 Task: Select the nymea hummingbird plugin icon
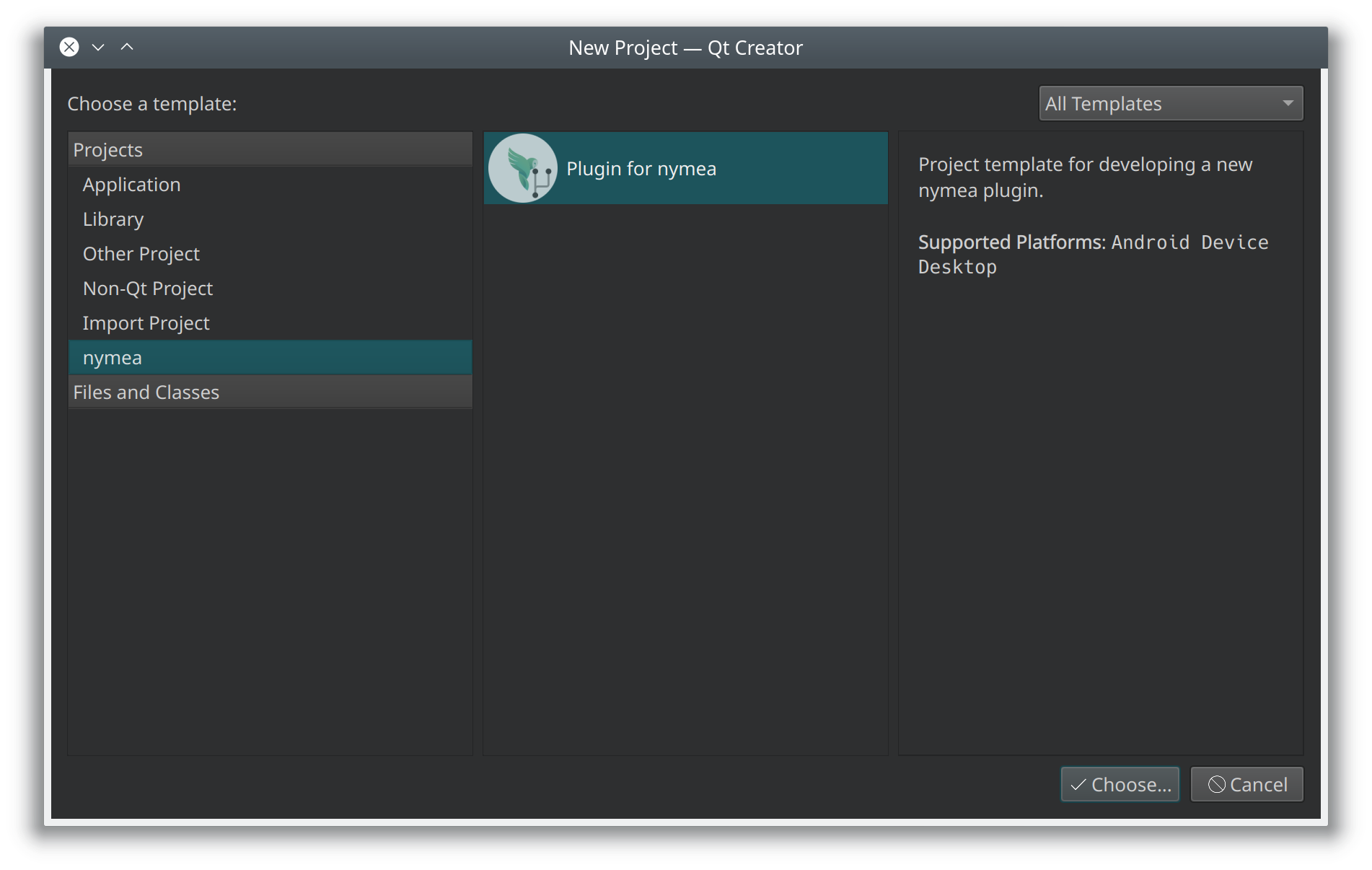coord(522,168)
